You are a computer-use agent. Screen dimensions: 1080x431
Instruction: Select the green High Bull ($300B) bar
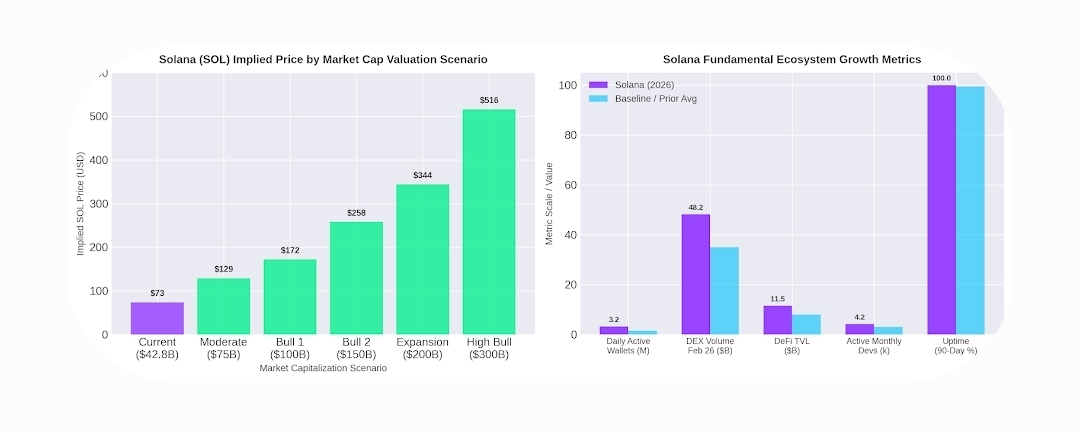click(x=489, y=222)
